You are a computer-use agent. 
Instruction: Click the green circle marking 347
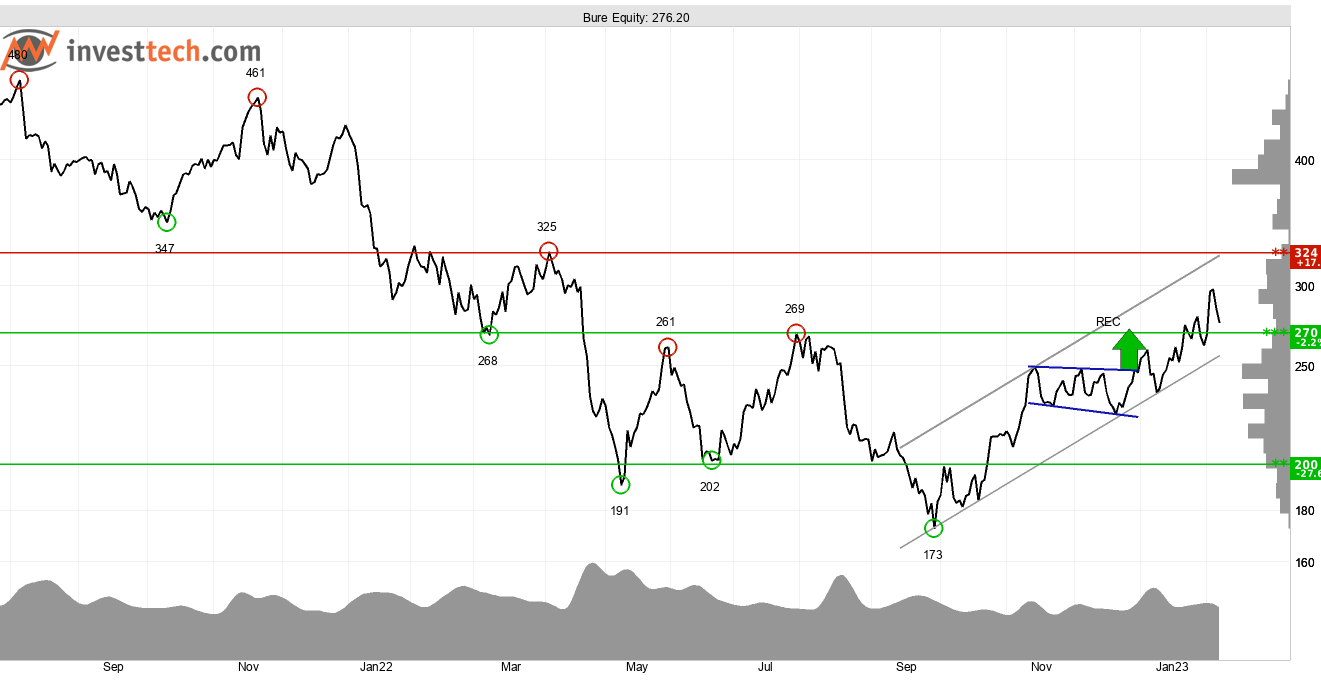[x=166, y=222]
